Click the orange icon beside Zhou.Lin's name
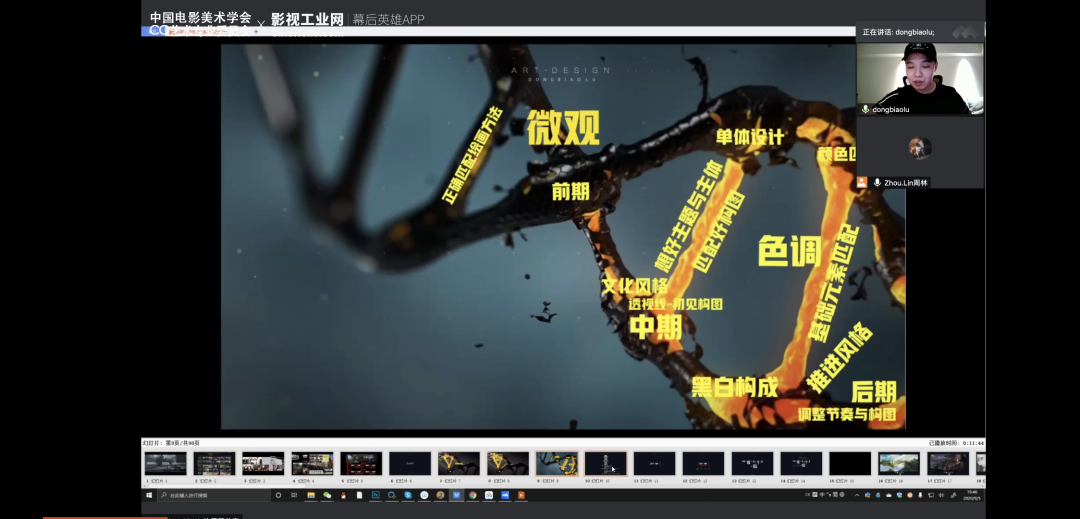The width and height of the screenshot is (1080, 519). coord(862,183)
